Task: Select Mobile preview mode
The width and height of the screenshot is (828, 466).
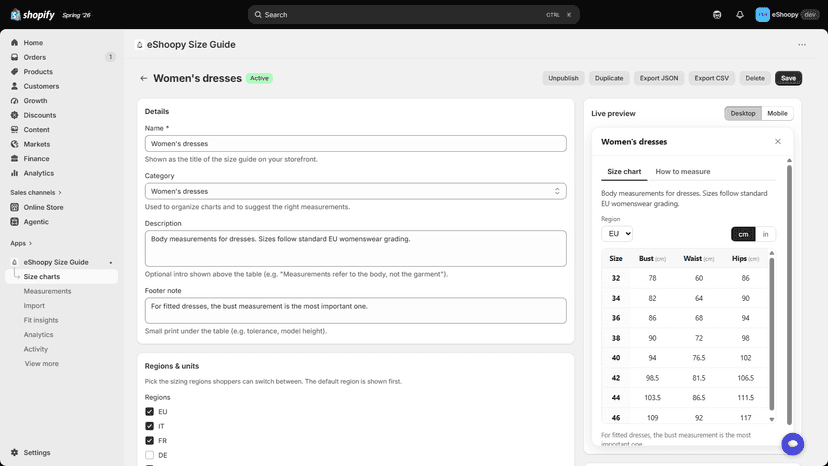Action: coord(777,114)
